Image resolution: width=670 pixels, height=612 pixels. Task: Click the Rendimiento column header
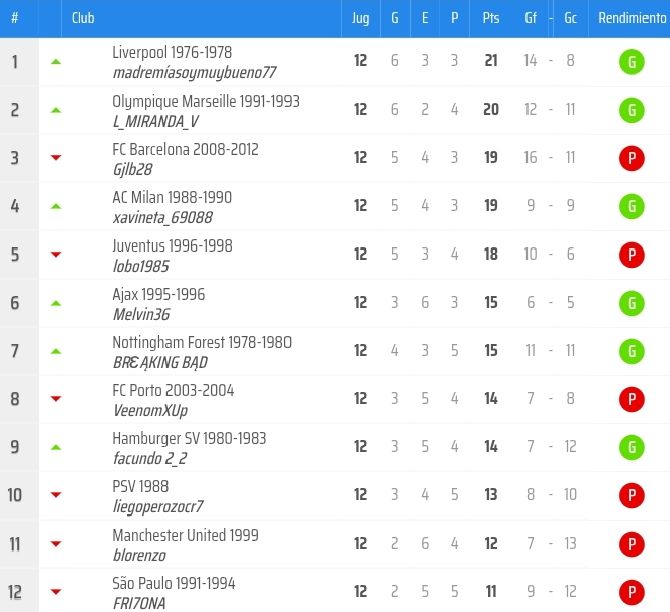[630, 19]
